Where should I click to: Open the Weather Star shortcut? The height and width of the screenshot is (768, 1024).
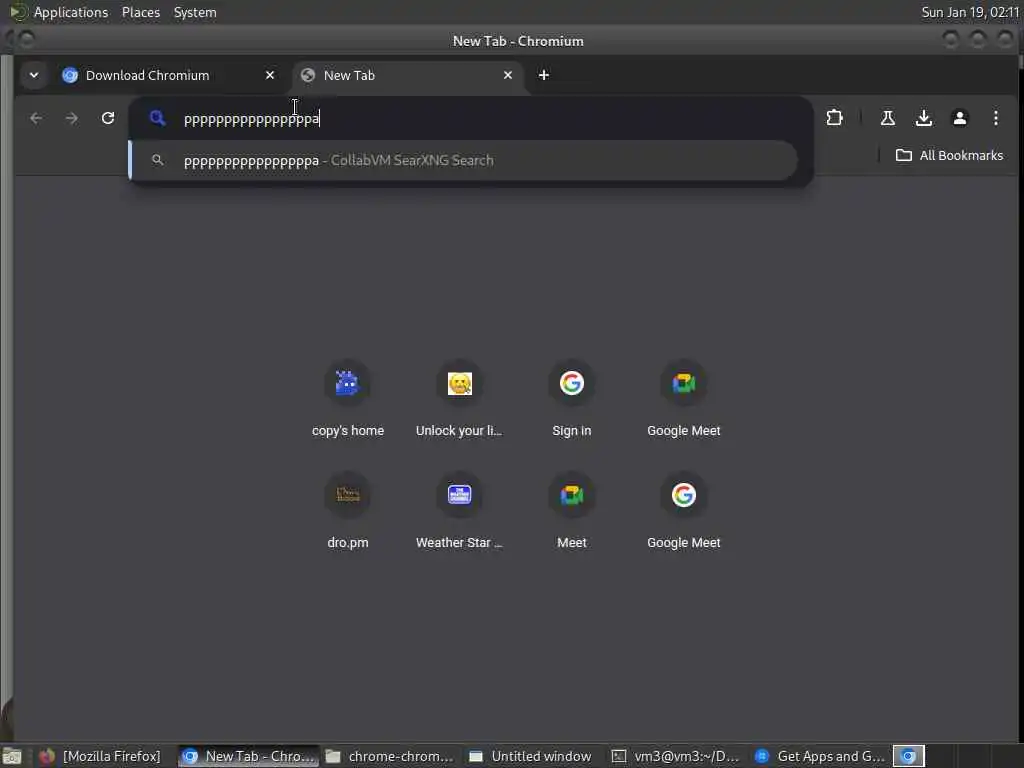459,511
